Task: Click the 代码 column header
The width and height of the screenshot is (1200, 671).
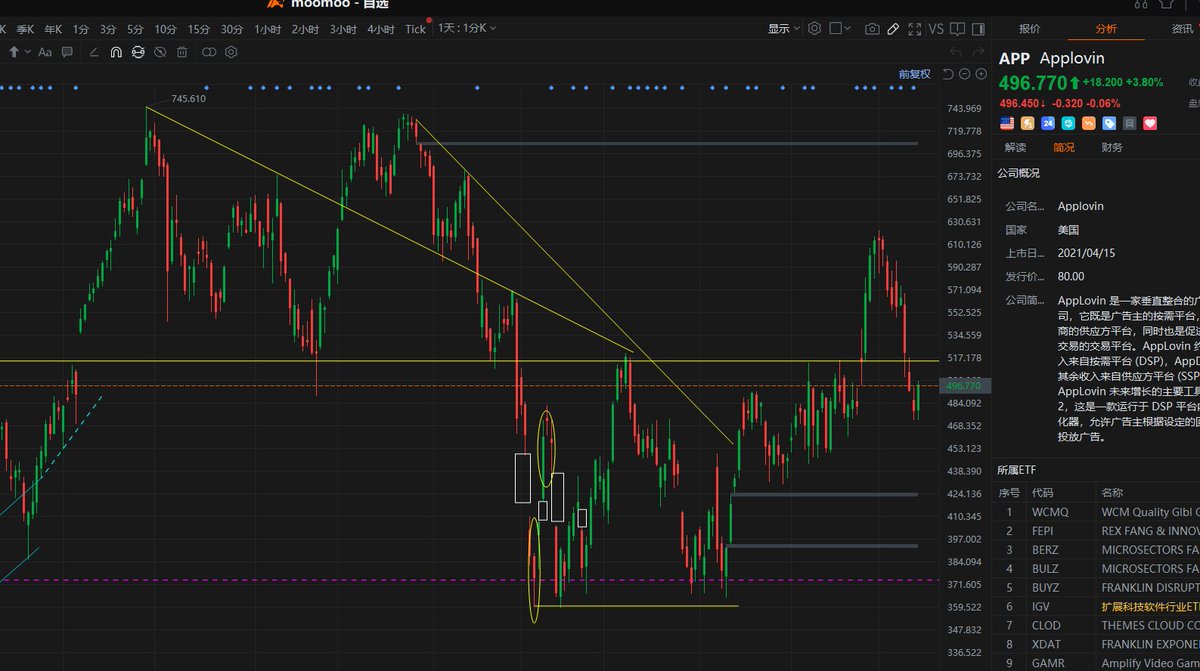Action: point(1042,492)
